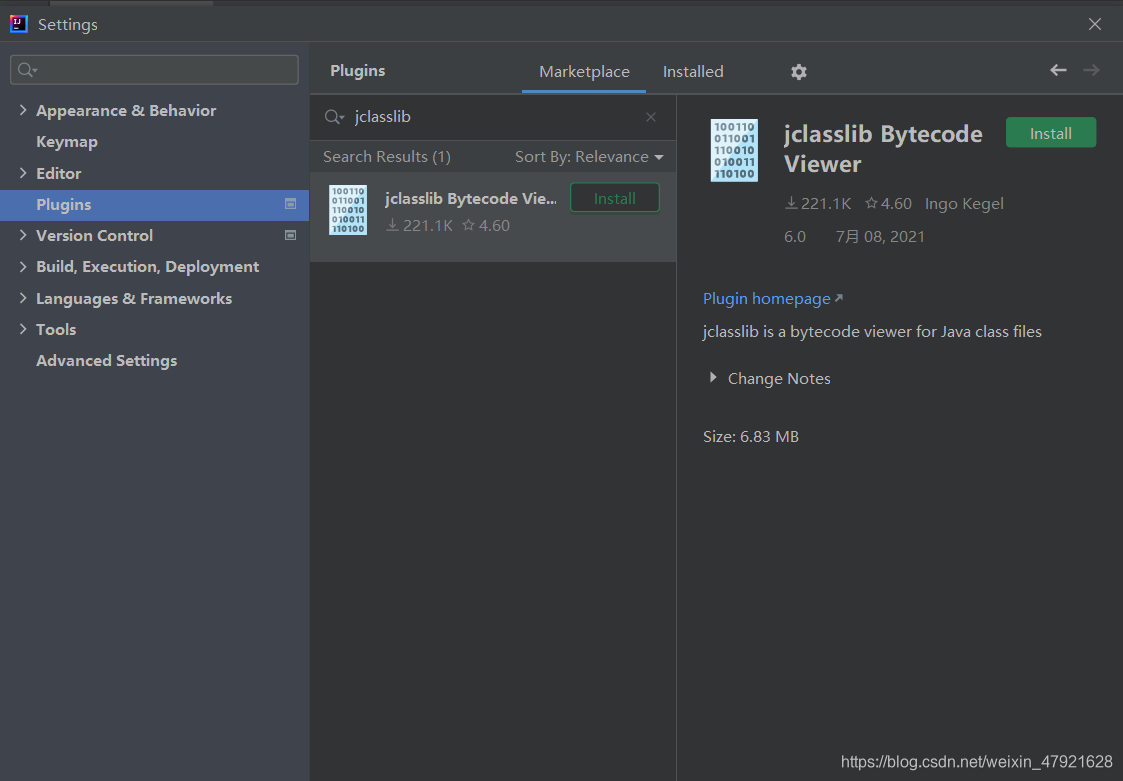Image resolution: width=1123 pixels, height=781 pixels.
Task: Click the plugins settings gear icon
Action: (x=799, y=72)
